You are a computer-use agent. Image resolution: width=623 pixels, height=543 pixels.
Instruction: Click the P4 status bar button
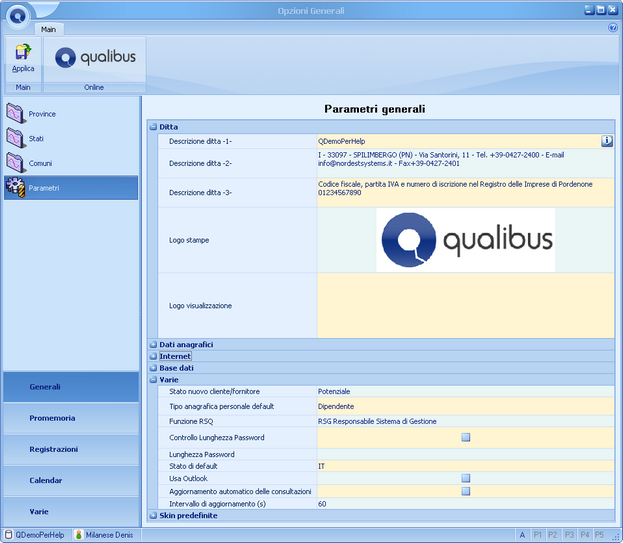584,535
